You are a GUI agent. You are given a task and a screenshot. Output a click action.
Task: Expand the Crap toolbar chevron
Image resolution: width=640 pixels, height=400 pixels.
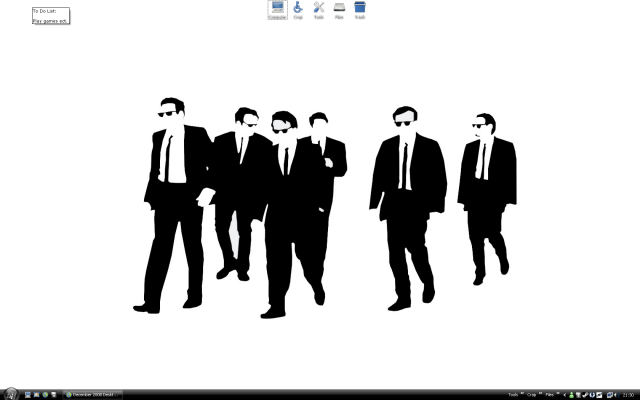click(540, 393)
